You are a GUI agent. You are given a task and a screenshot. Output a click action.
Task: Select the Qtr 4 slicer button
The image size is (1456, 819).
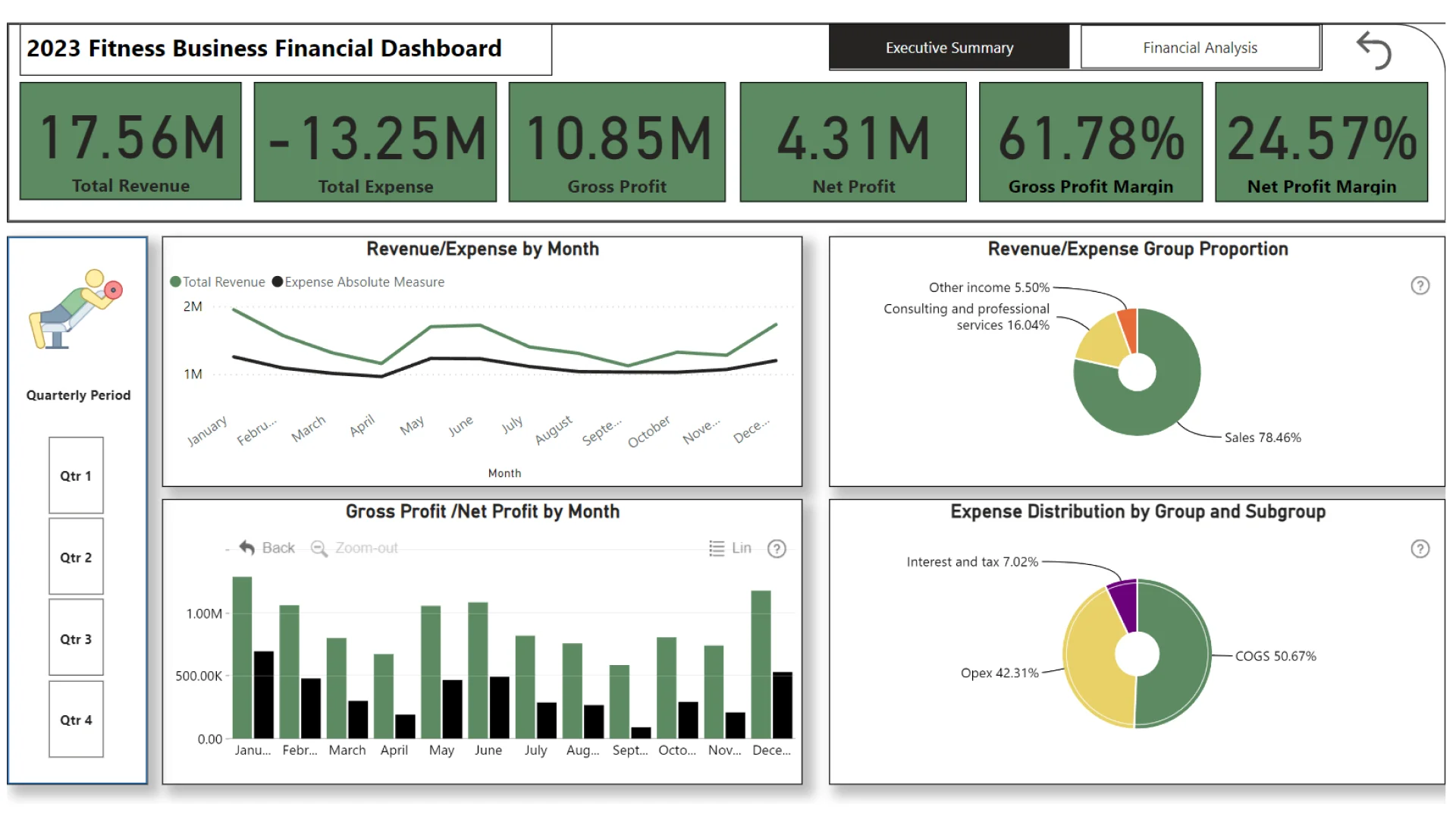coord(76,719)
